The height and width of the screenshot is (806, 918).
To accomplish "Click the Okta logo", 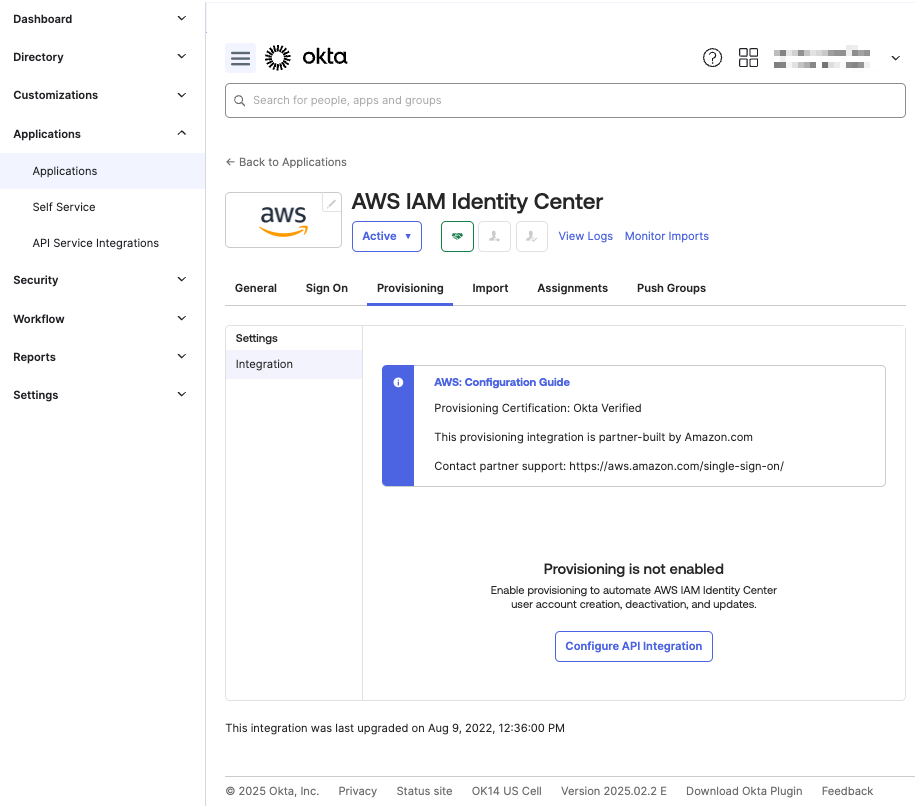I will pyautogui.click(x=306, y=57).
